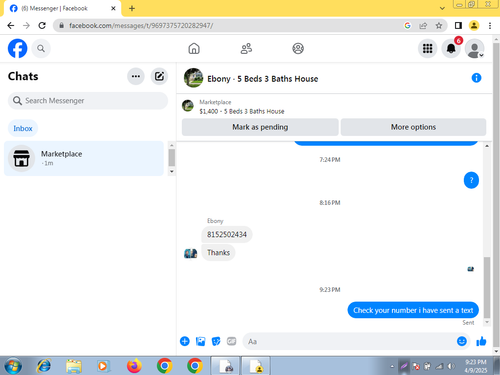Image resolution: width=500 pixels, height=375 pixels.
Task: Start a new message with compose icon
Action: click(x=159, y=76)
